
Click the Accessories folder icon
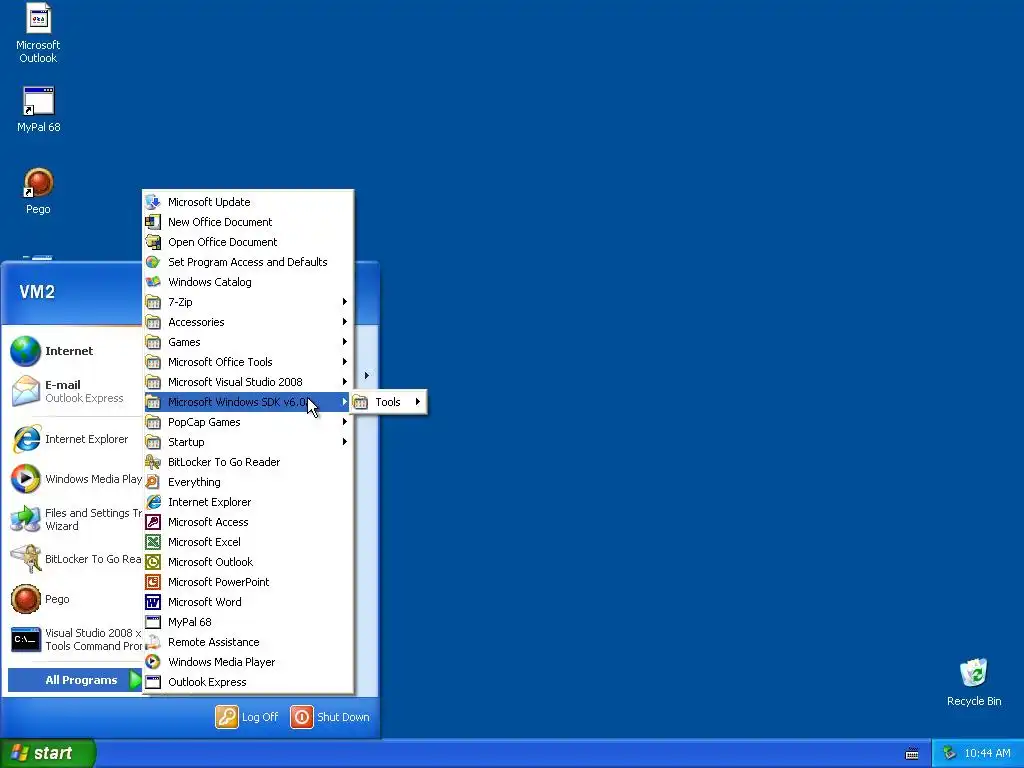coord(153,322)
